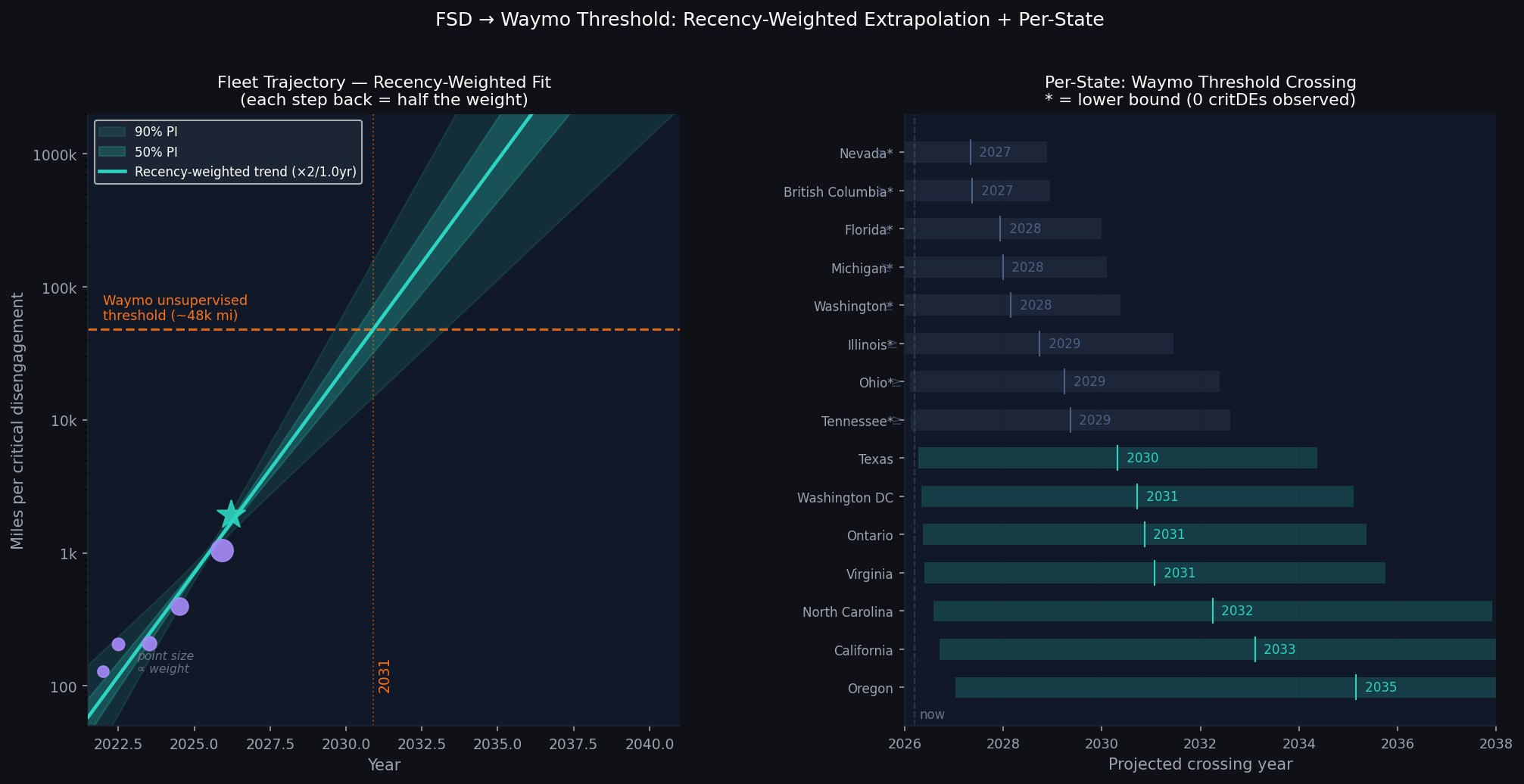Click the 10k y-axis tick label
The height and width of the screenshot is (784, 1524).
tap(64, 421)
